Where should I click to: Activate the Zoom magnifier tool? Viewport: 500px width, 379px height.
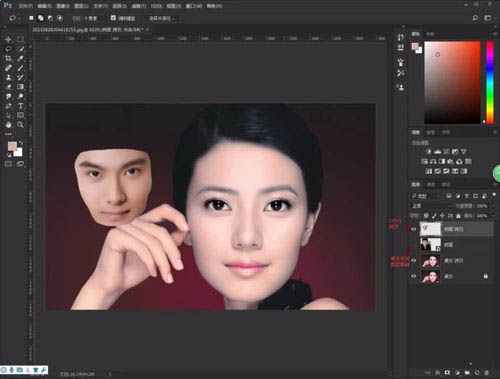point(20,125)
